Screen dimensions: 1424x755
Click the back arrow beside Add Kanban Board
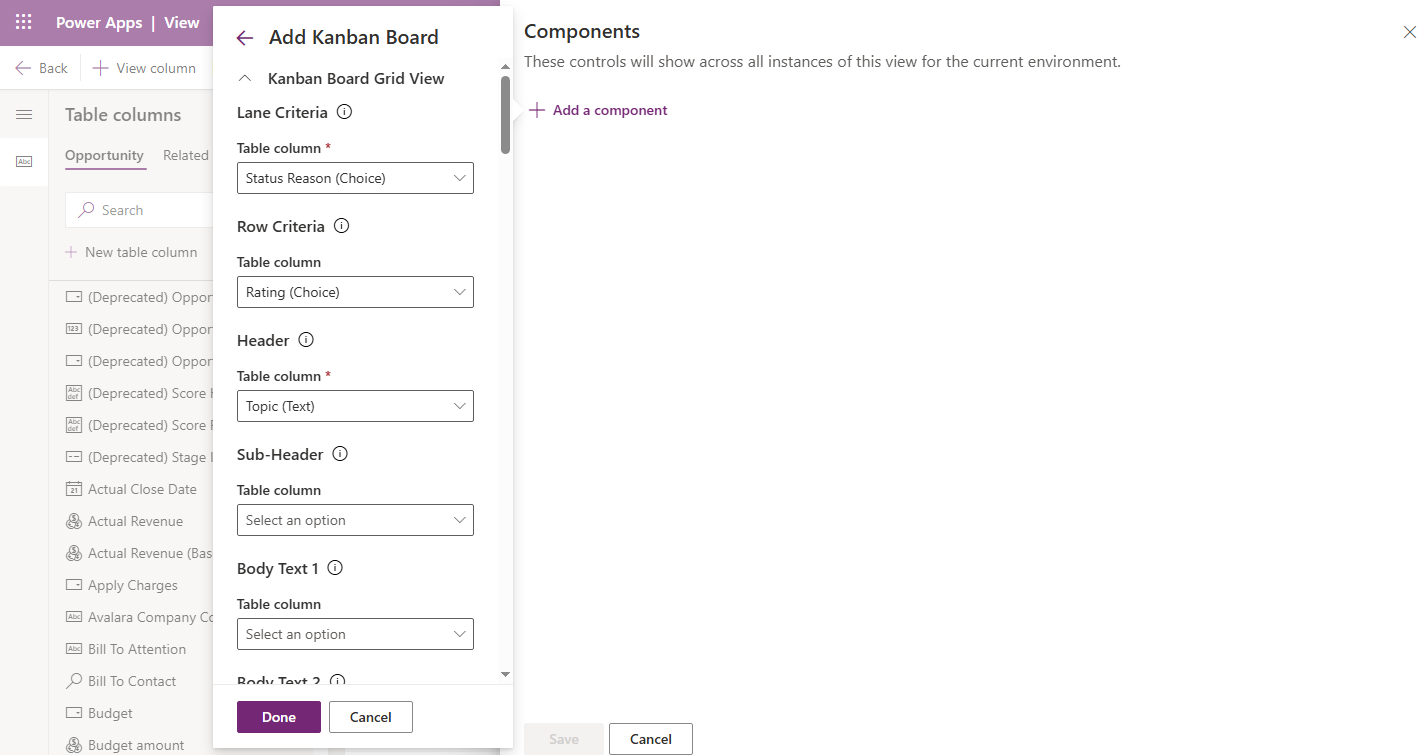coord(245,38)
